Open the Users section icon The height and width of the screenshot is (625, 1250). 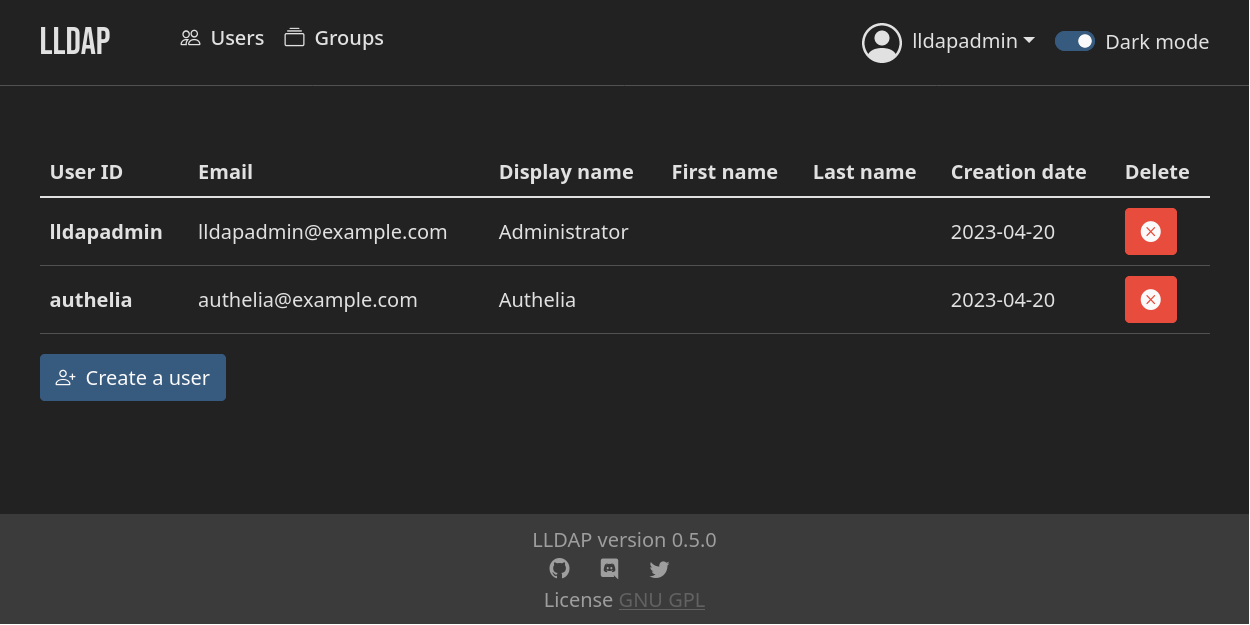click(190, 37)
